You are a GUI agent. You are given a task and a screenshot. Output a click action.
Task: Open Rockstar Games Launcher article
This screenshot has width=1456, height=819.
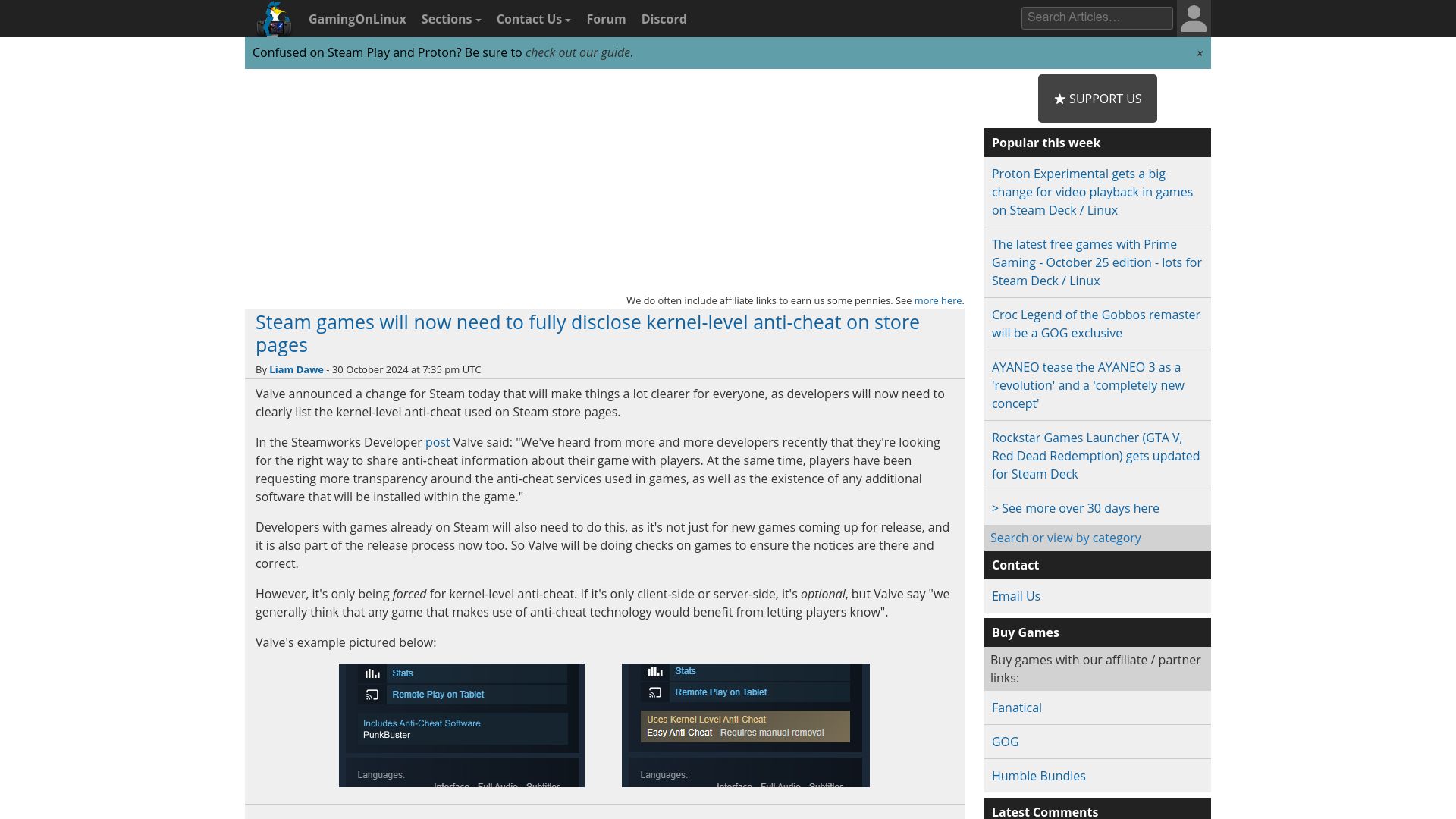pos(1097,456)
